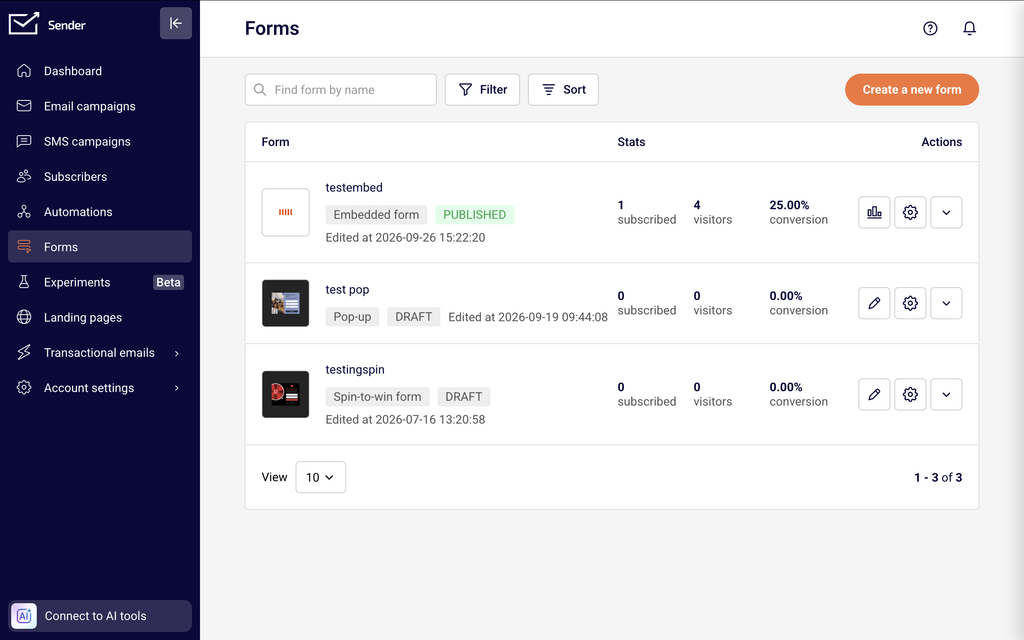
Task: Click the PUBLISHED status badge
Action: point(475,215)
